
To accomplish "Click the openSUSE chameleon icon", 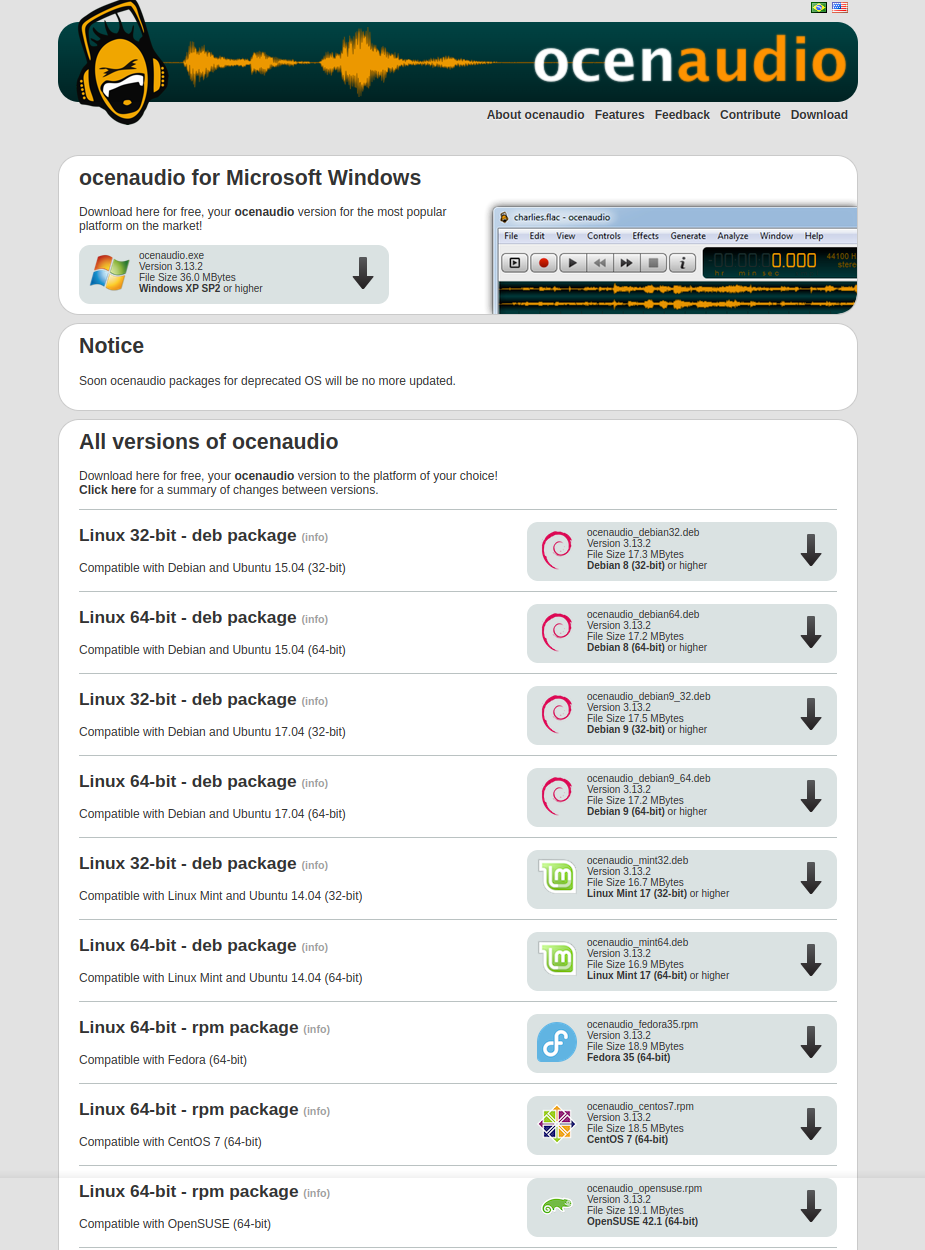I will click(x=557, y=1207).
